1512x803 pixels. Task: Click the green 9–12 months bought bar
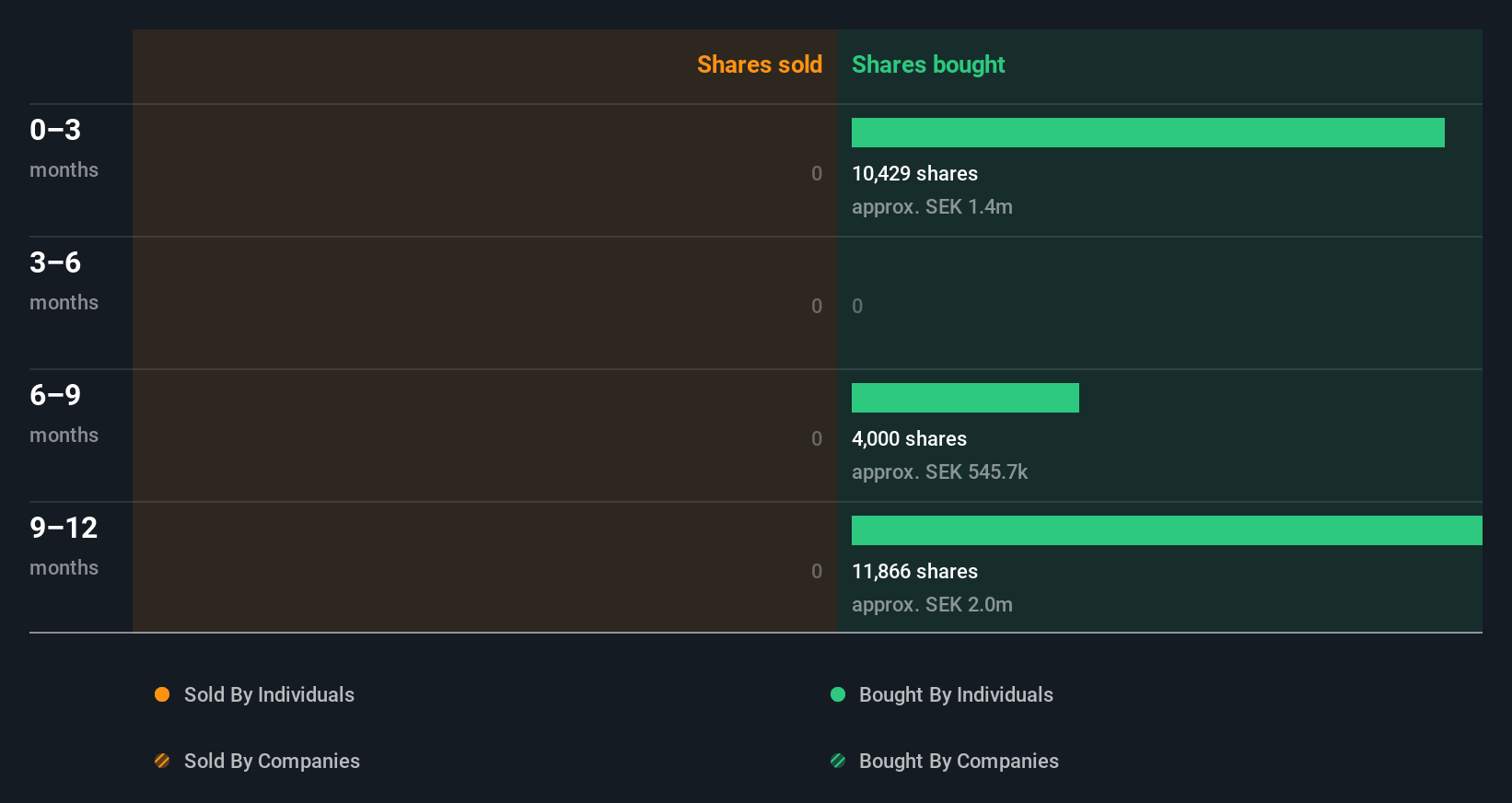1167,530
